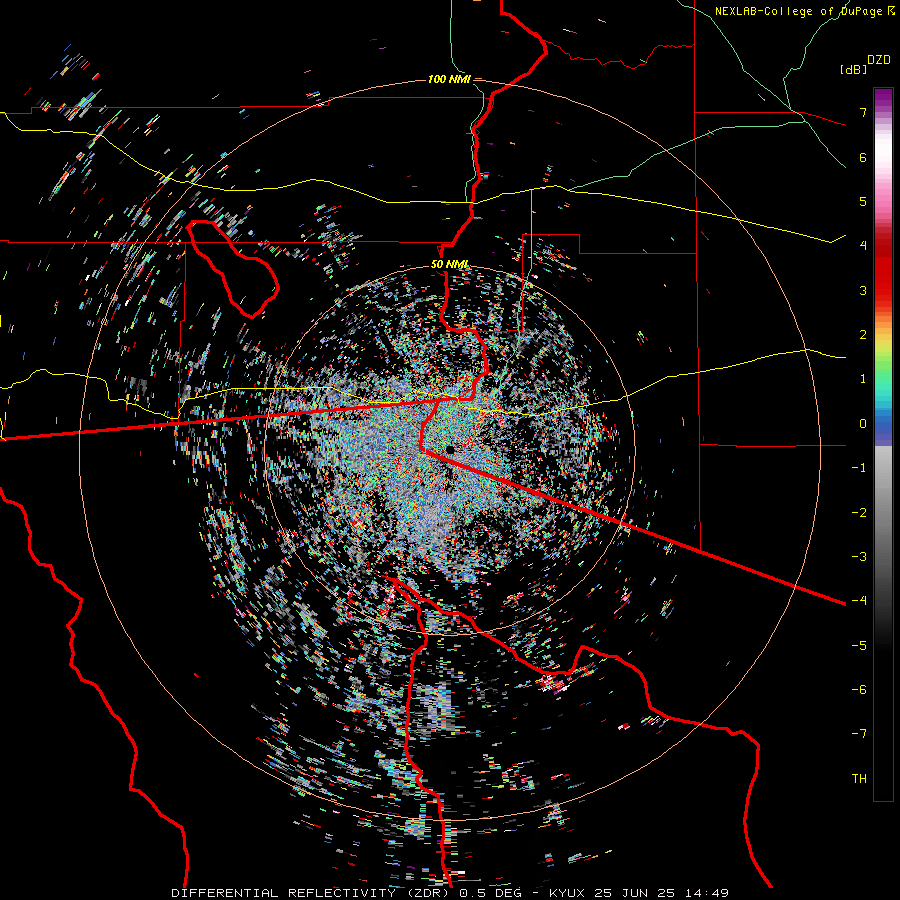This screenshot has width=900, height=900.
Task: Click the DZD legend title
Action: click(879, 60)
